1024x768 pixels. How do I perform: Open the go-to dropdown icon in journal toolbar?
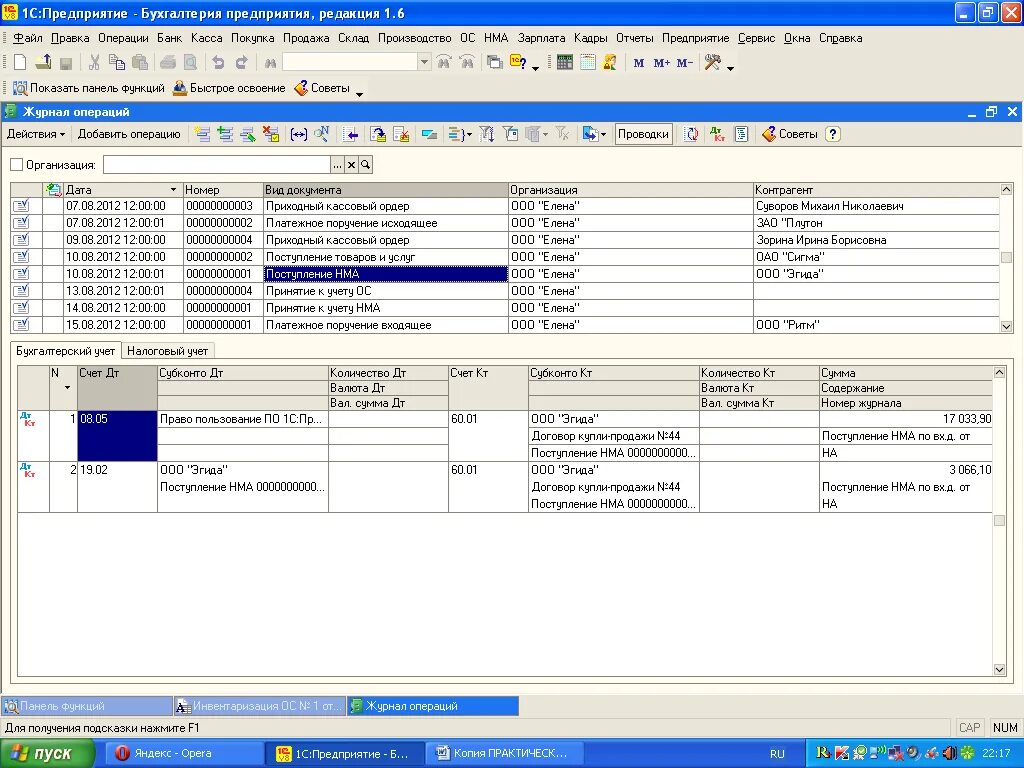pos(594,135)
